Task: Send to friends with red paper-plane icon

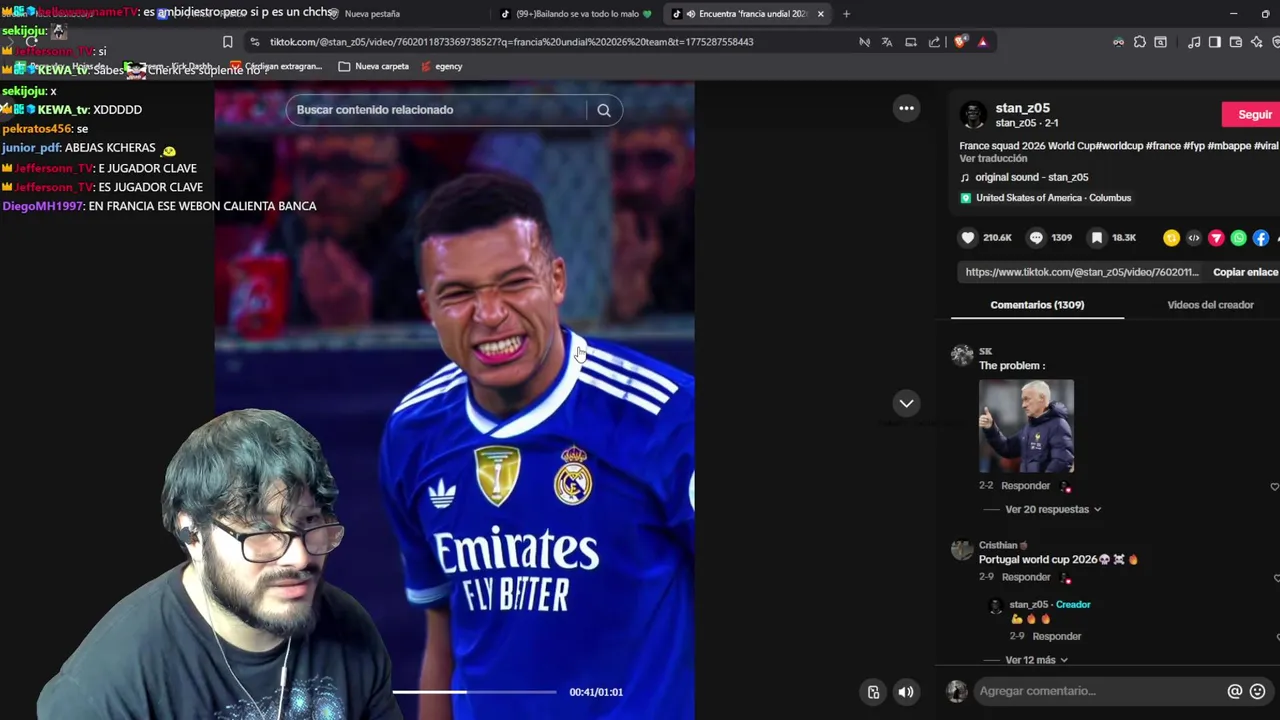Action: coord(1216,238)
